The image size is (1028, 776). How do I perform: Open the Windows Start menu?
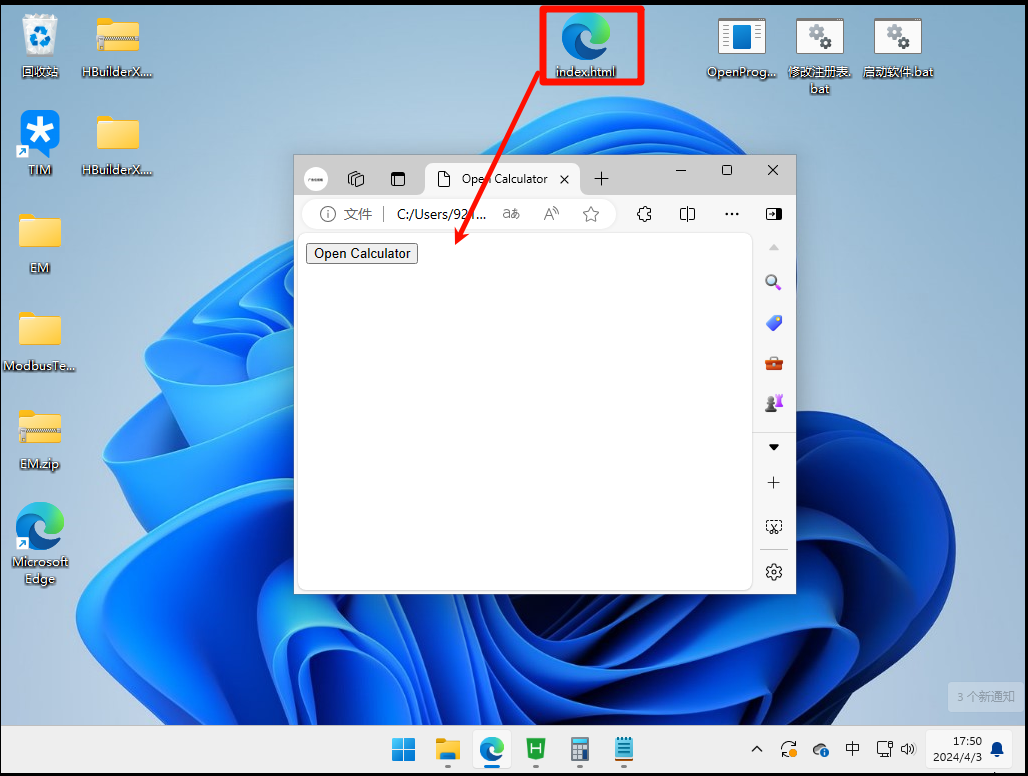(403, 749)
